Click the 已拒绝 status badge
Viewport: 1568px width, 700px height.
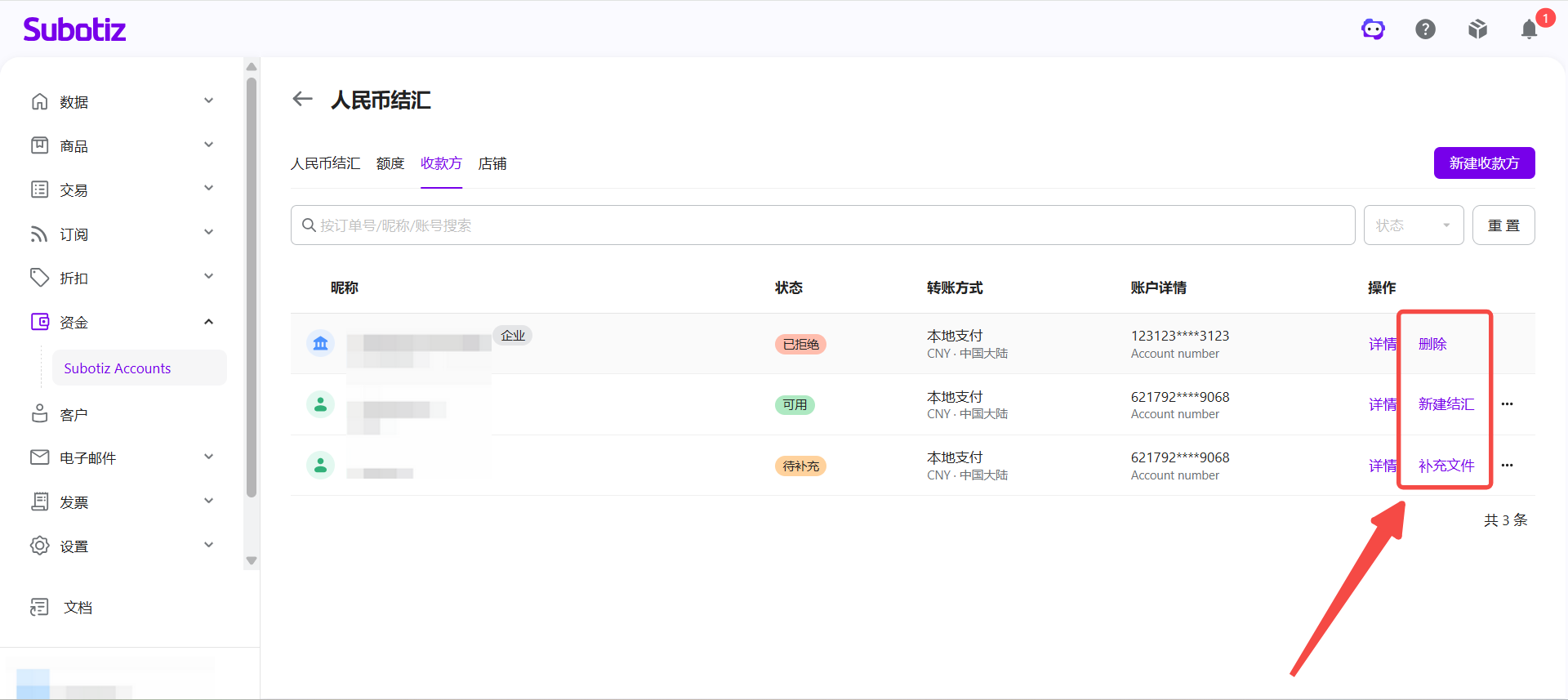[x=800, y=344]
